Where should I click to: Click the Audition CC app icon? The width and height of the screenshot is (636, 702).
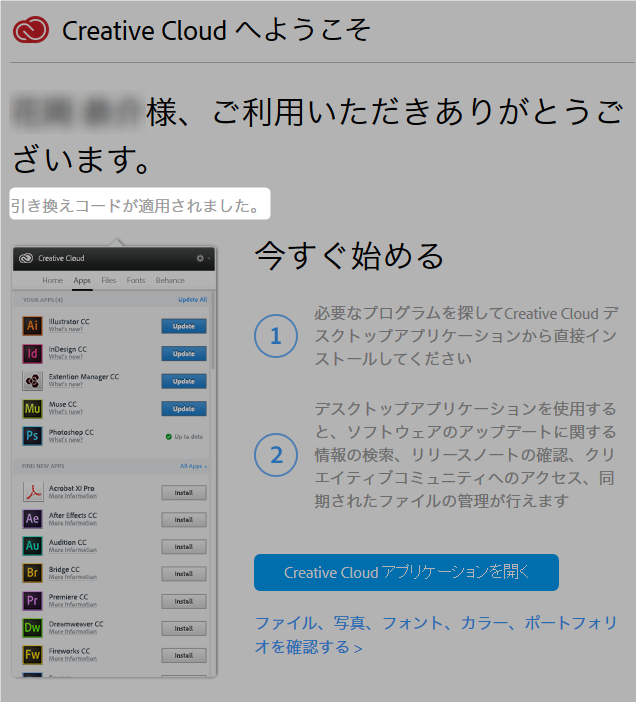point(33,546)
